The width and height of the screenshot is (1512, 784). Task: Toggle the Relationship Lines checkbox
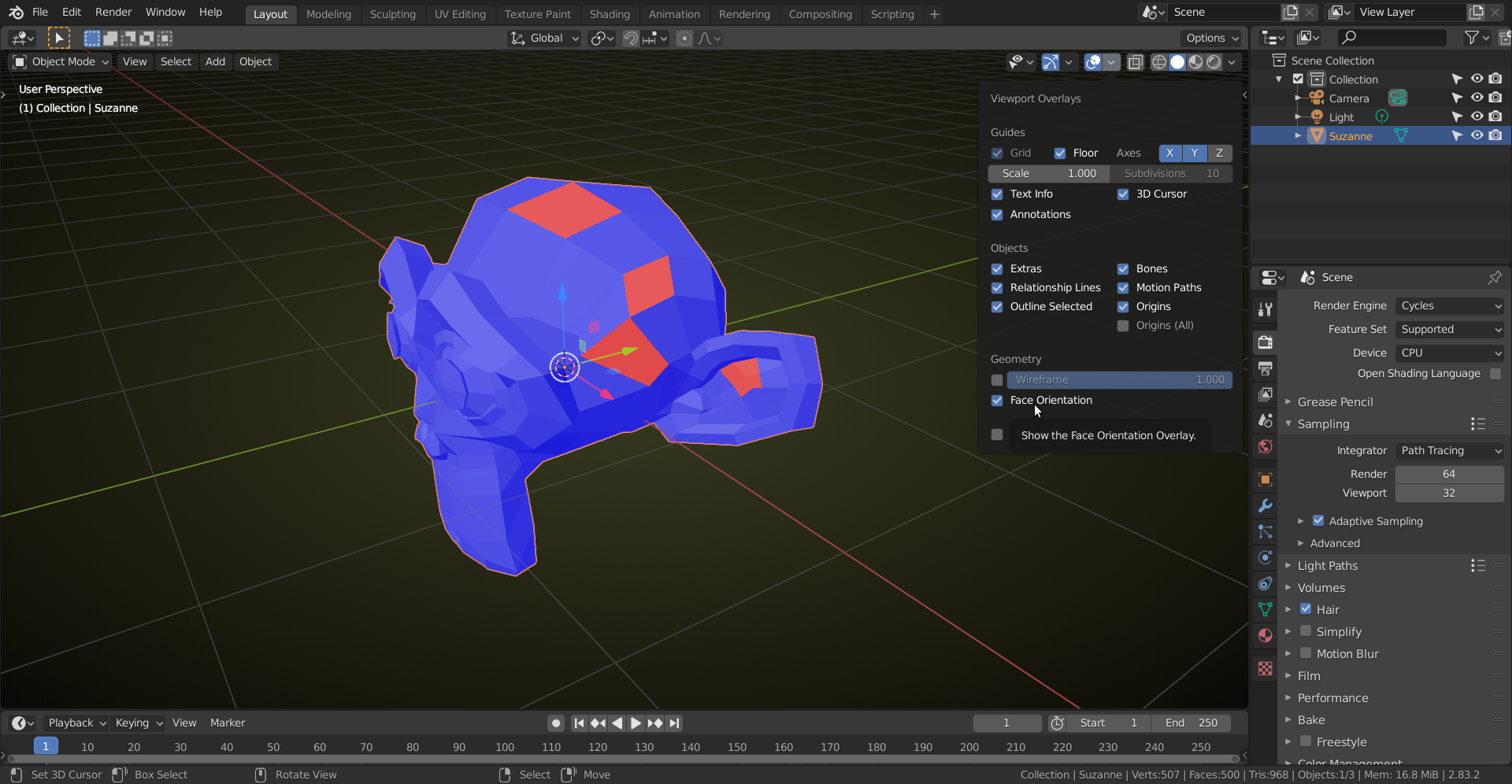coord(997,288)
